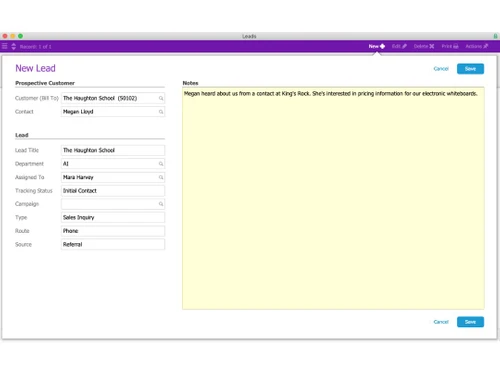Click the Notes label
The image size is (500, 375).
190,83
